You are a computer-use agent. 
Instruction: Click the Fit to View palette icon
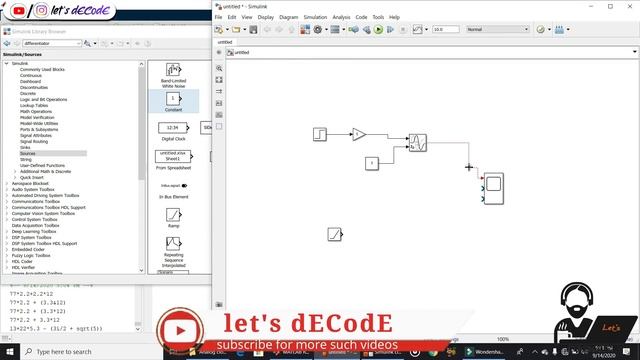coord(219,80)
